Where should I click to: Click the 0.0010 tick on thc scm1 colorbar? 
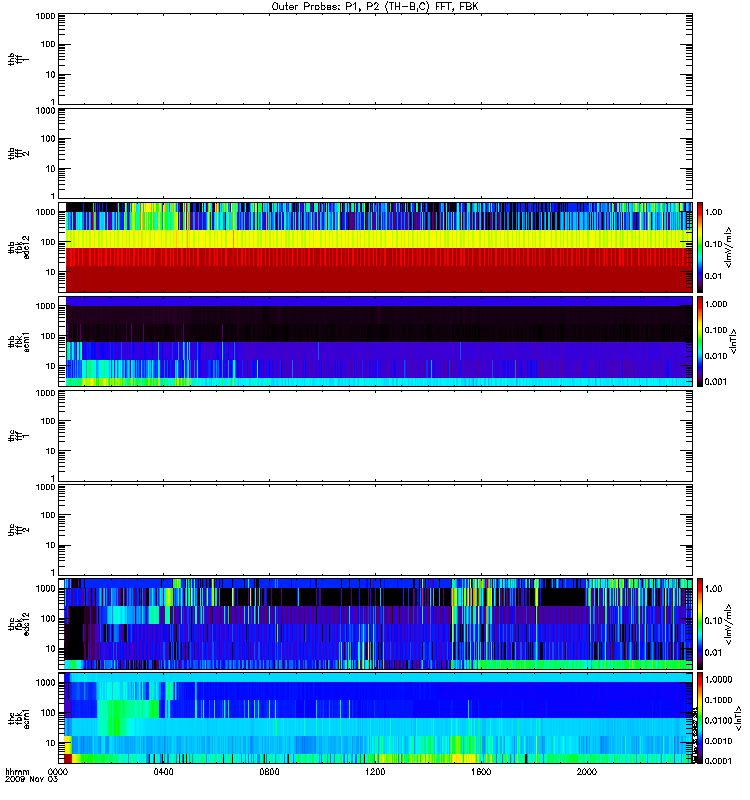click(718, 741)
